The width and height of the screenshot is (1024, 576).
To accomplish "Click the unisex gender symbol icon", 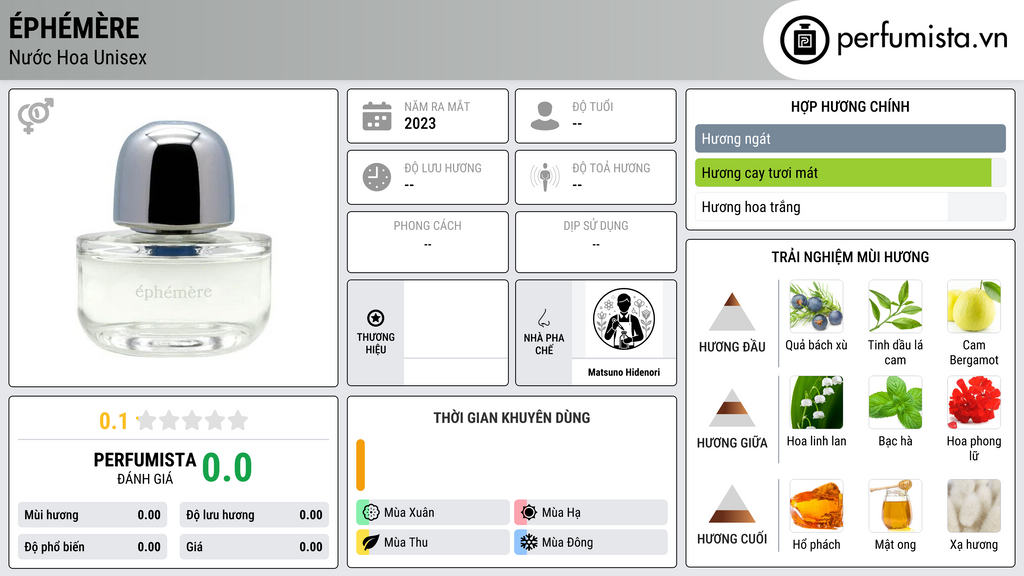I will point(36,116).
